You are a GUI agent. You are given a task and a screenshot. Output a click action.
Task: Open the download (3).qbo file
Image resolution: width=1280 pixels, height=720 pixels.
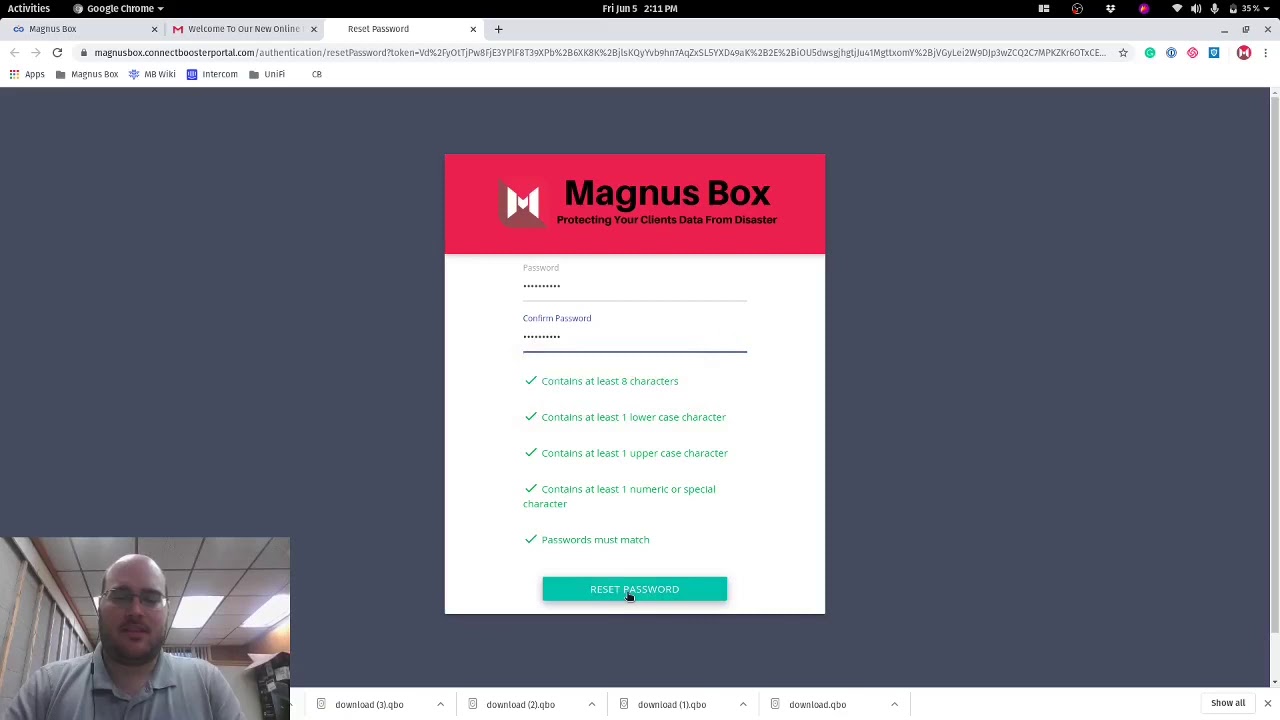[368, 705]
